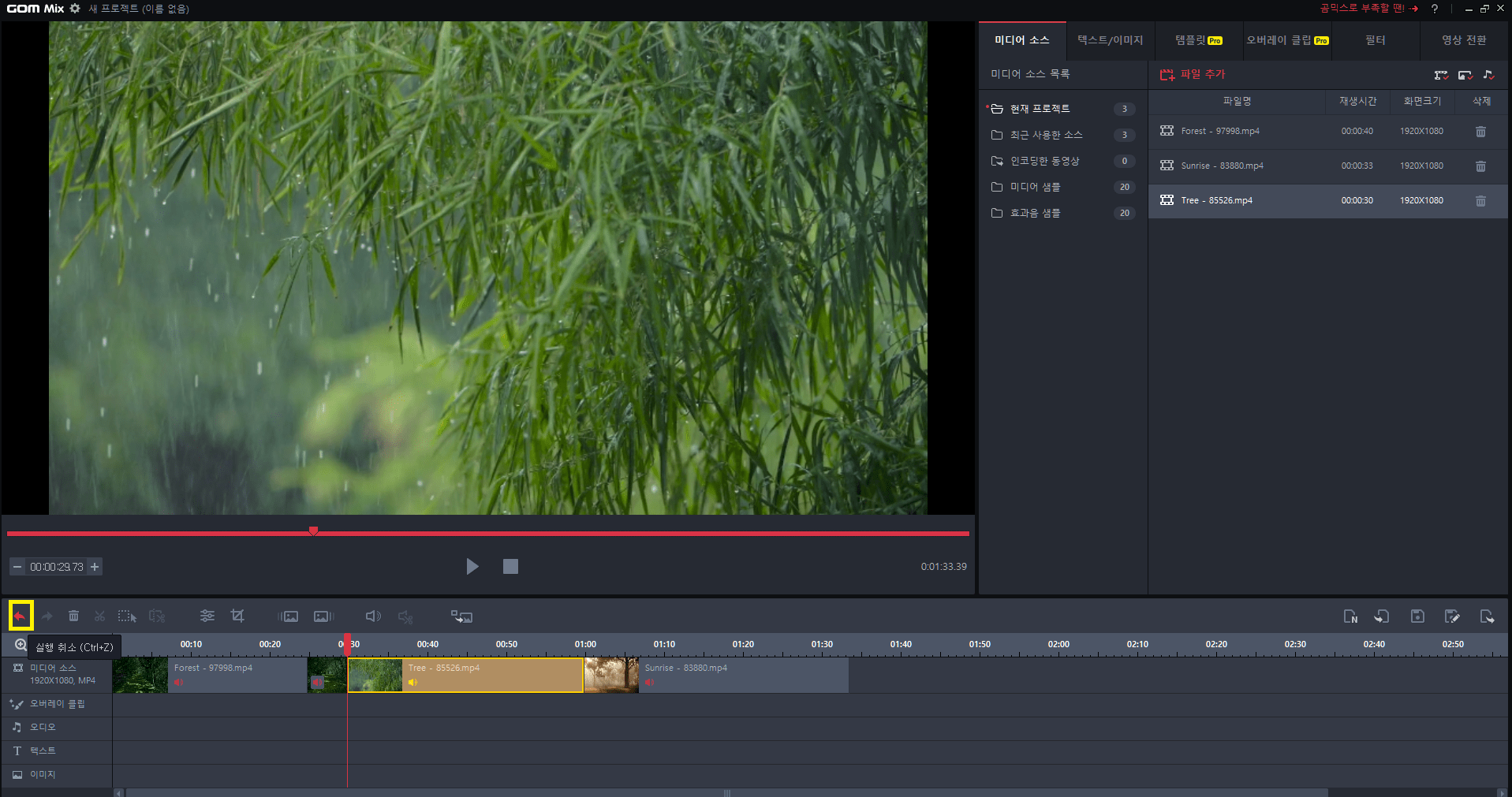Open the help question mark icon

(1435, 9)
